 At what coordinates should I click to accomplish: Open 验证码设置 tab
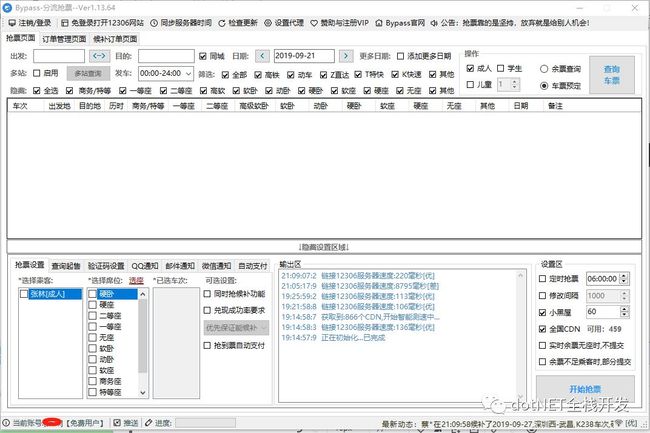[x=106, y=266]
